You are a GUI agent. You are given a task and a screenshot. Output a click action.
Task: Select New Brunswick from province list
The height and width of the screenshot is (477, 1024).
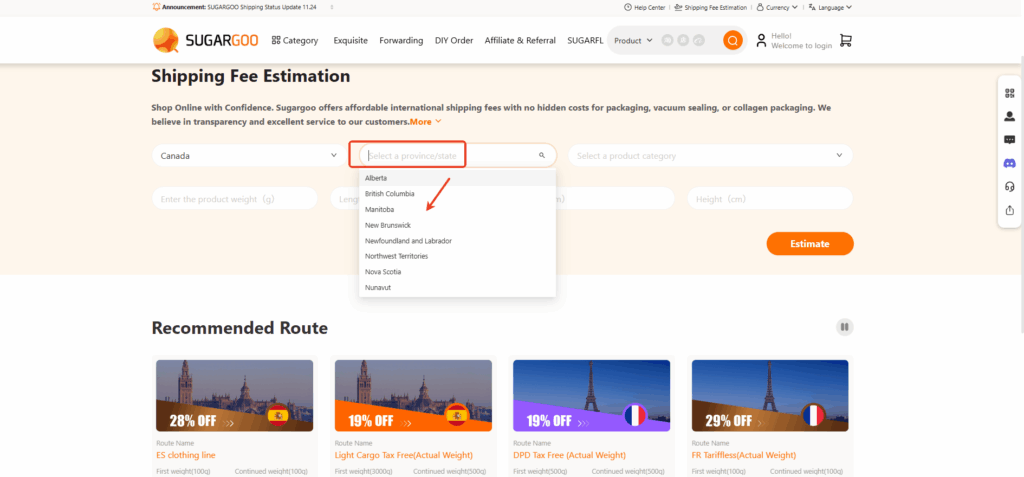tap(457, 225)
